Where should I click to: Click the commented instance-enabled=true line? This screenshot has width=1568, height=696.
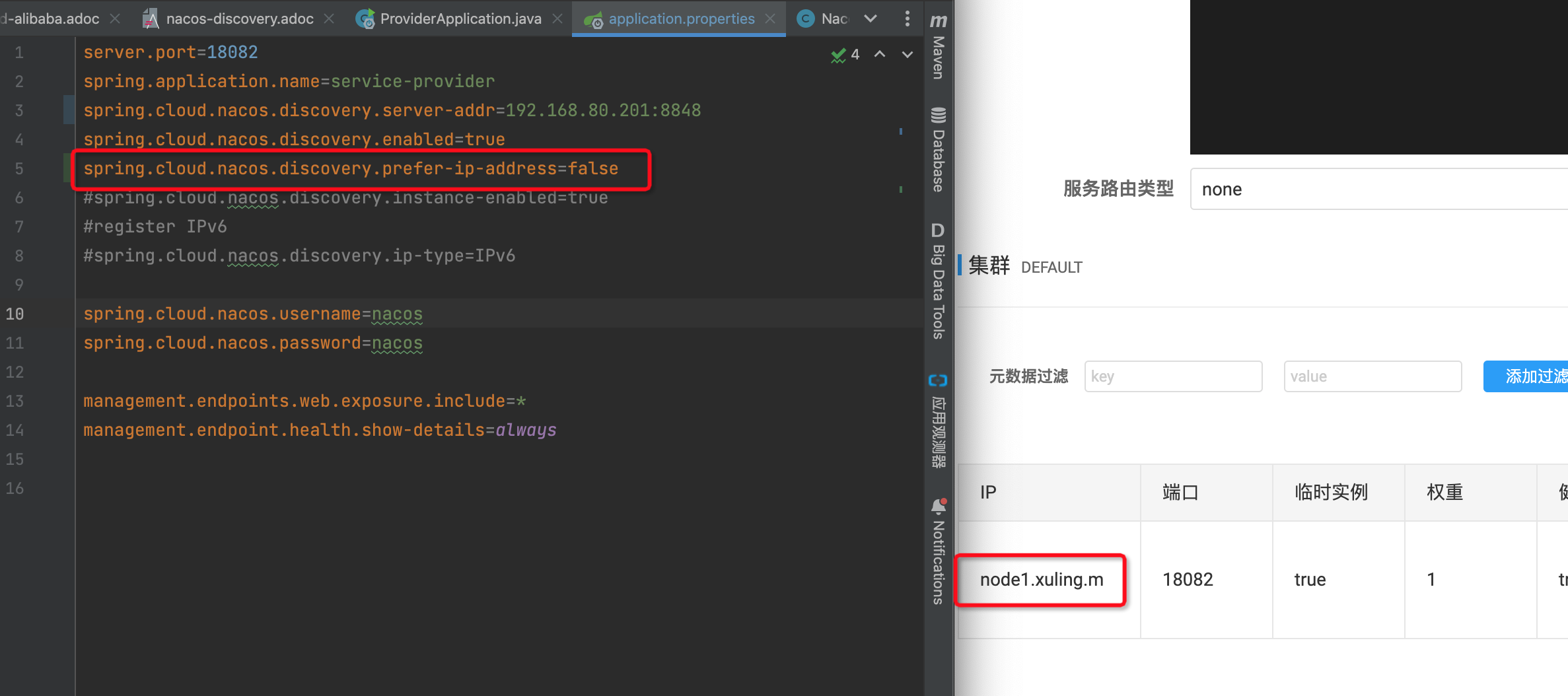[345, 197]
